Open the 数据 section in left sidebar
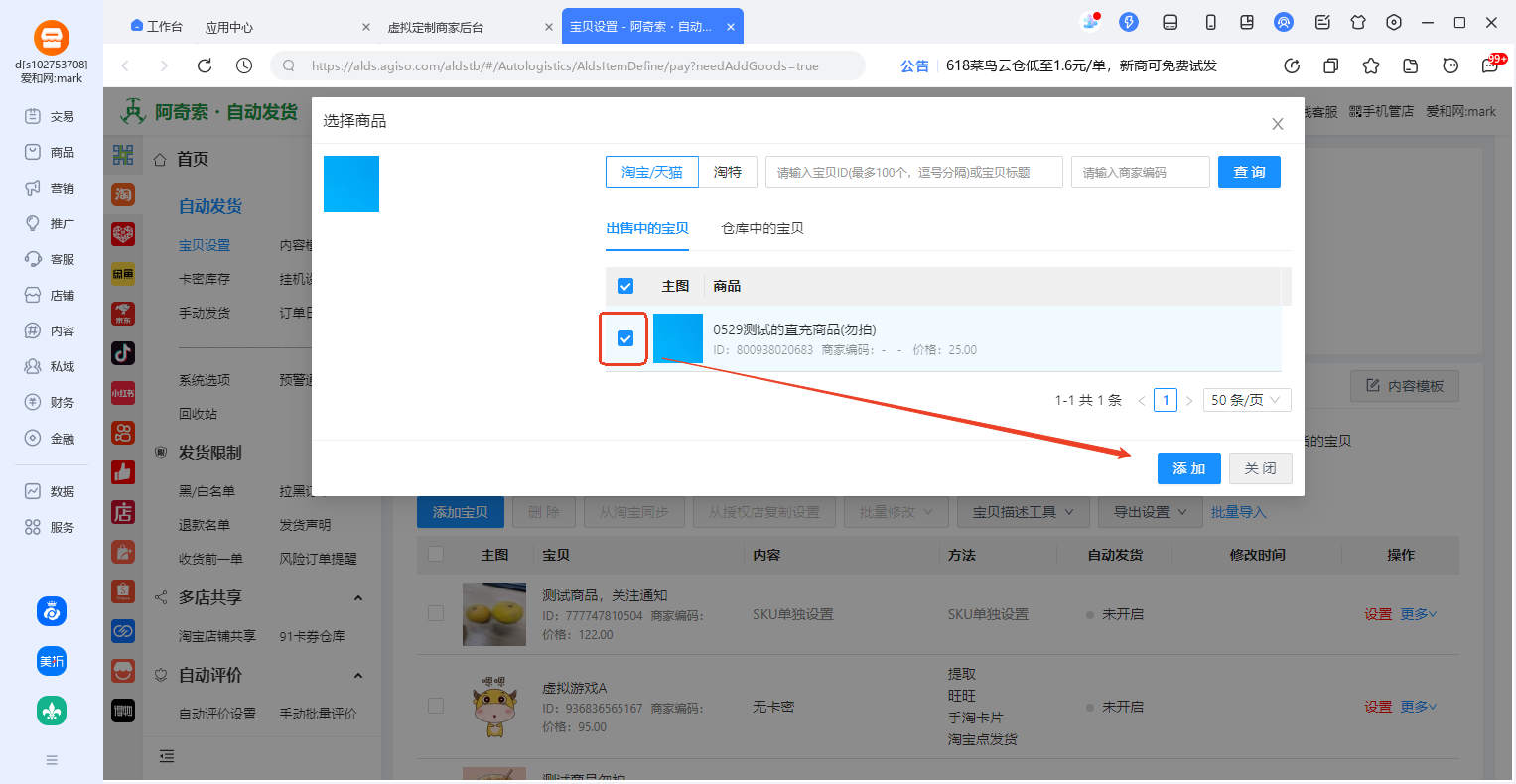1516x784 pixels. coord(51,491)
